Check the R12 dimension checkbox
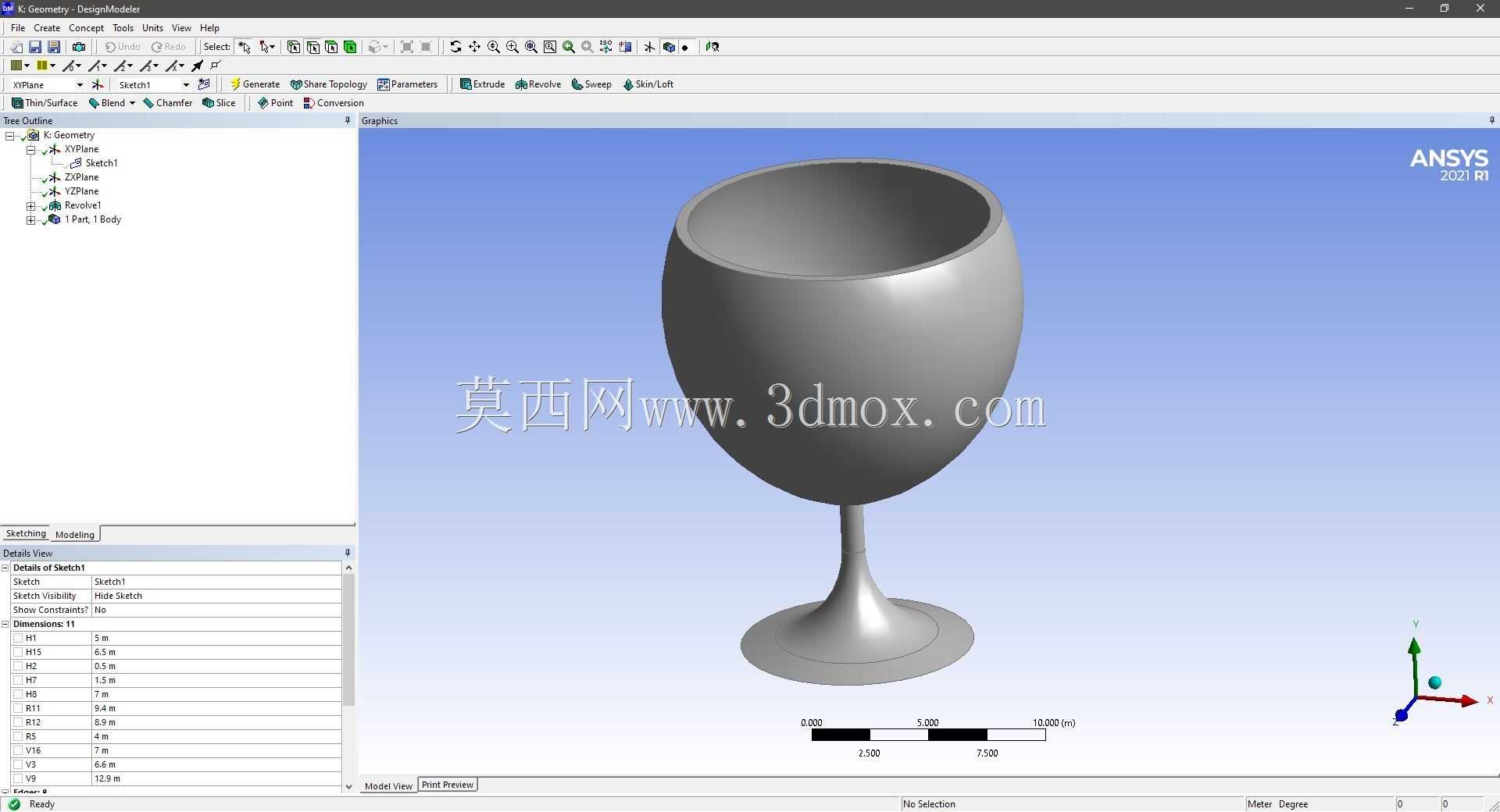The width and height of the screenshot is (1500, 812). pos(18,722)
